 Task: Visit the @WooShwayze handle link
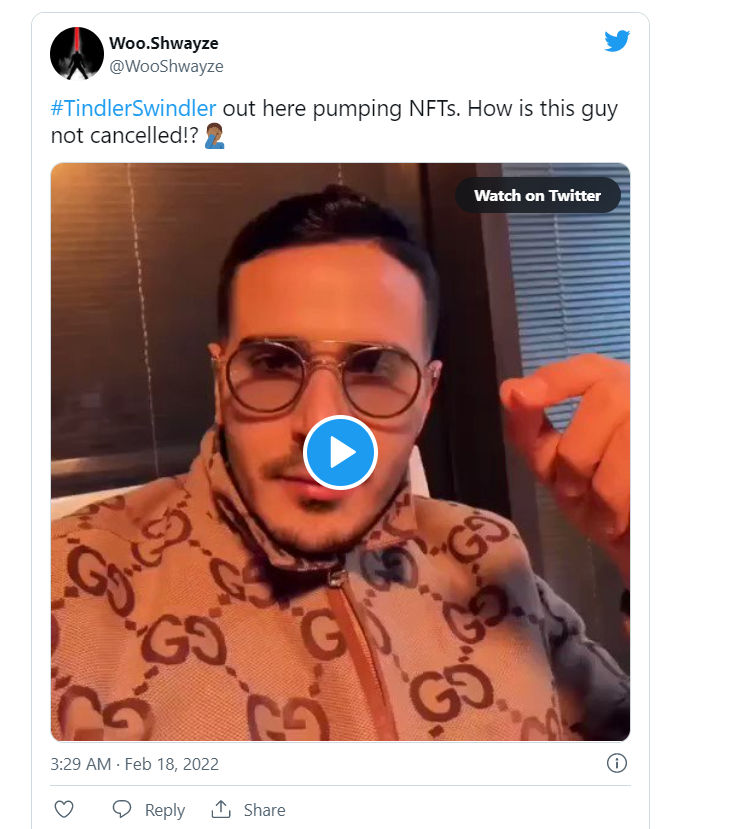[166, 66]
